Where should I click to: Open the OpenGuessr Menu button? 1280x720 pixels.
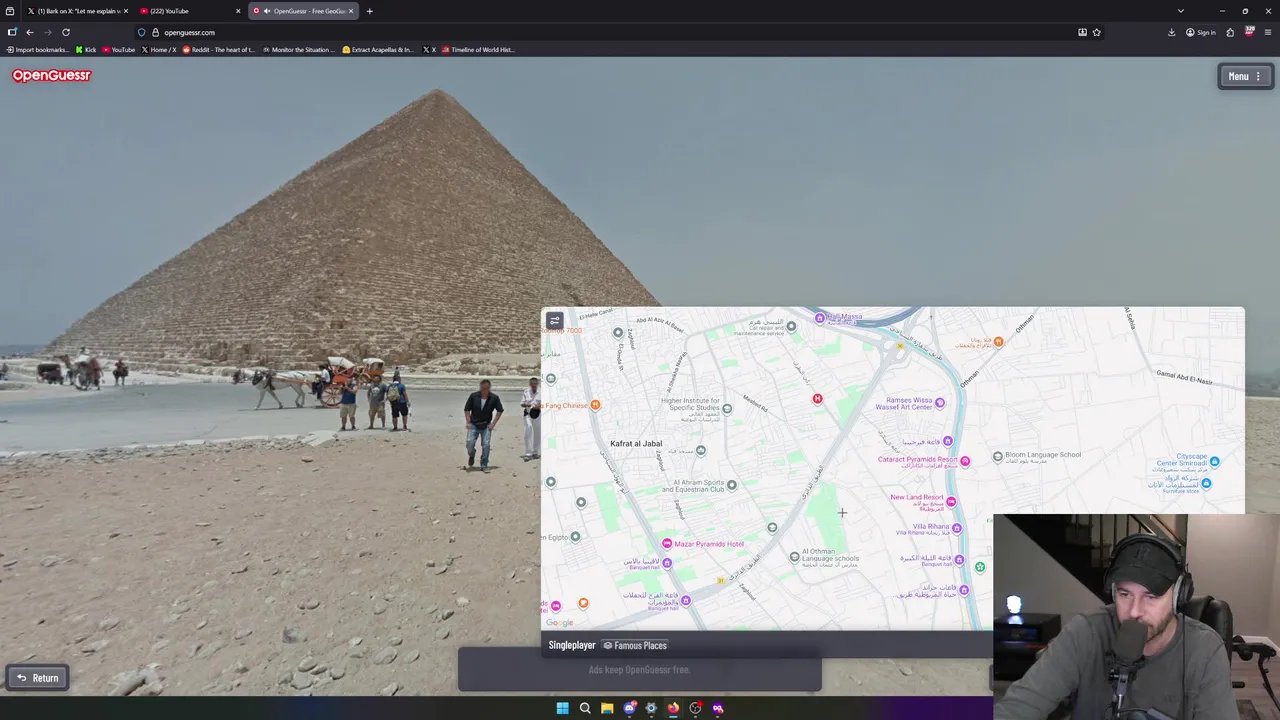click(1245, 76)
